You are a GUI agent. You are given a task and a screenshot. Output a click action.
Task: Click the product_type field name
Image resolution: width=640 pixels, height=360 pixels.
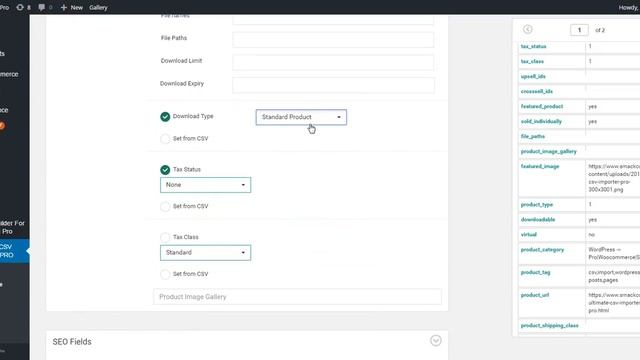coord(537,204)
